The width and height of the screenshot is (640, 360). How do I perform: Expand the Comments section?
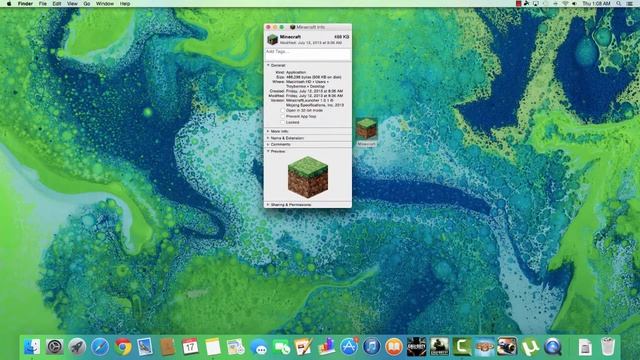click(268, 144)
